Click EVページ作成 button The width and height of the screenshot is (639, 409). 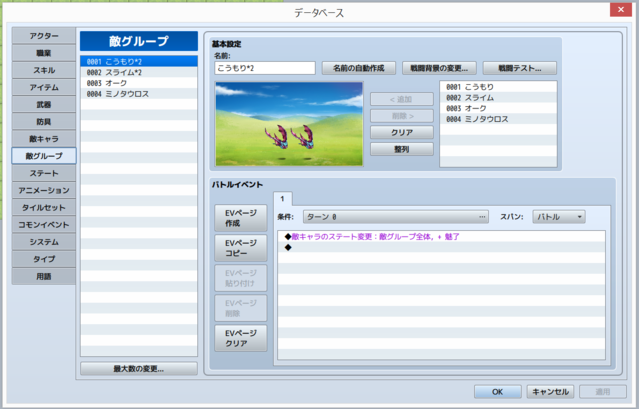point(241,218)
